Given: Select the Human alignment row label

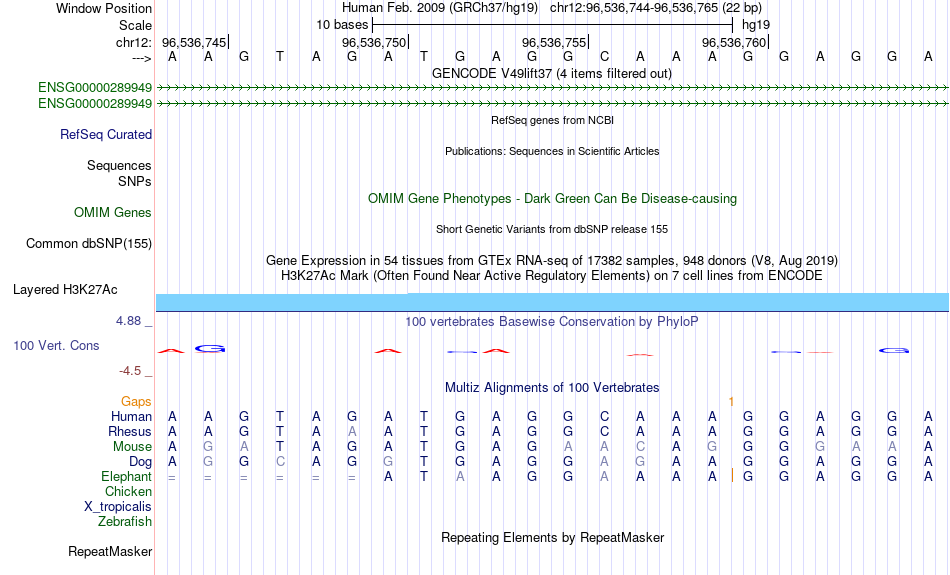Looking at the screenshot, I should 131,417.
